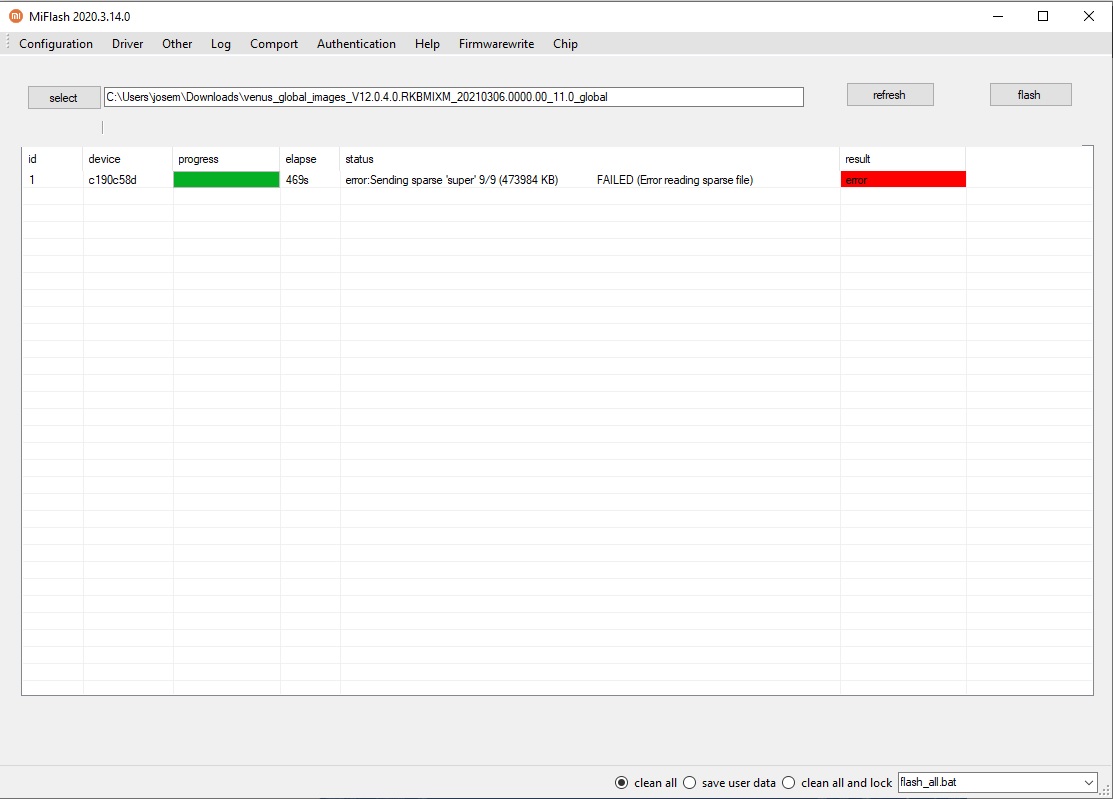The image size is (1113, 799).
Task: Click the refresh button
Action: point(890,95)
